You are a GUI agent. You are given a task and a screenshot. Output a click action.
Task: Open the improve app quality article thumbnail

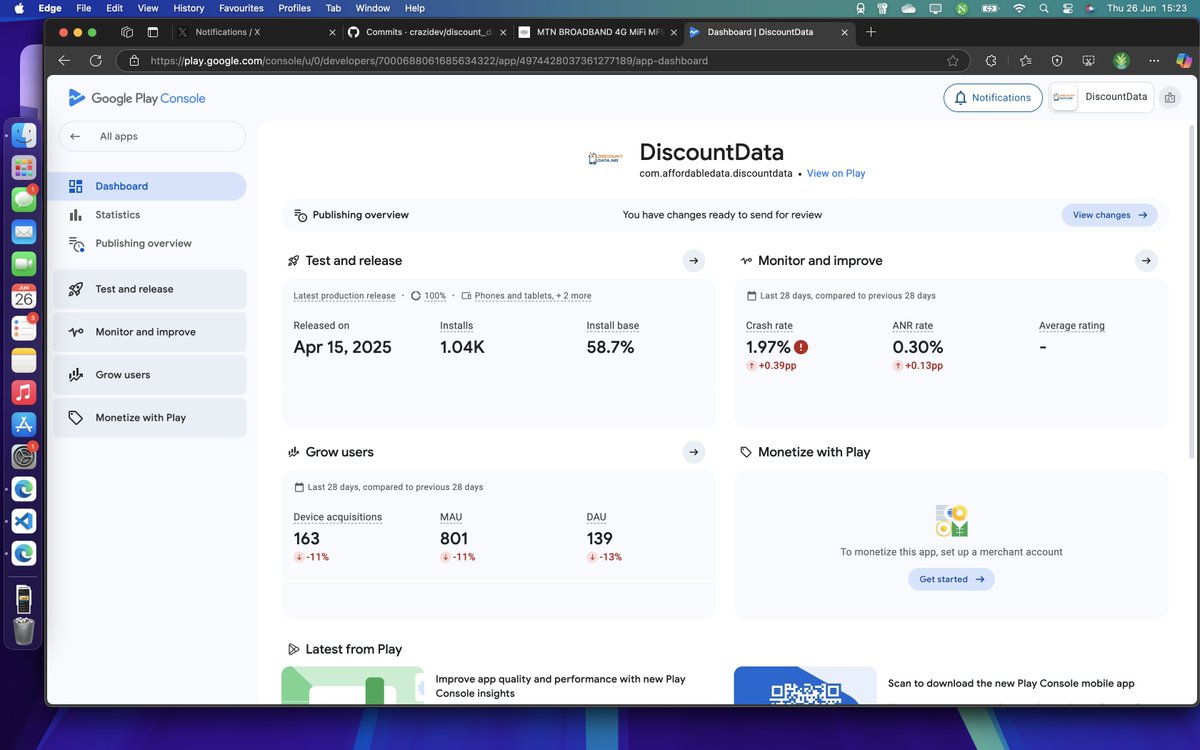pos(353,685)
